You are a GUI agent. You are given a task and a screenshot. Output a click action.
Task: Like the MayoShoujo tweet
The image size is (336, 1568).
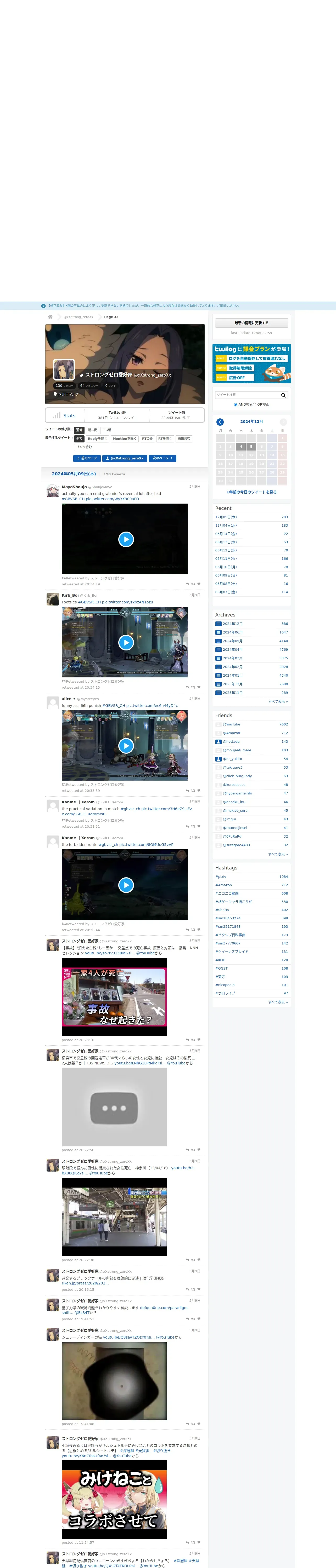point(199,584)
